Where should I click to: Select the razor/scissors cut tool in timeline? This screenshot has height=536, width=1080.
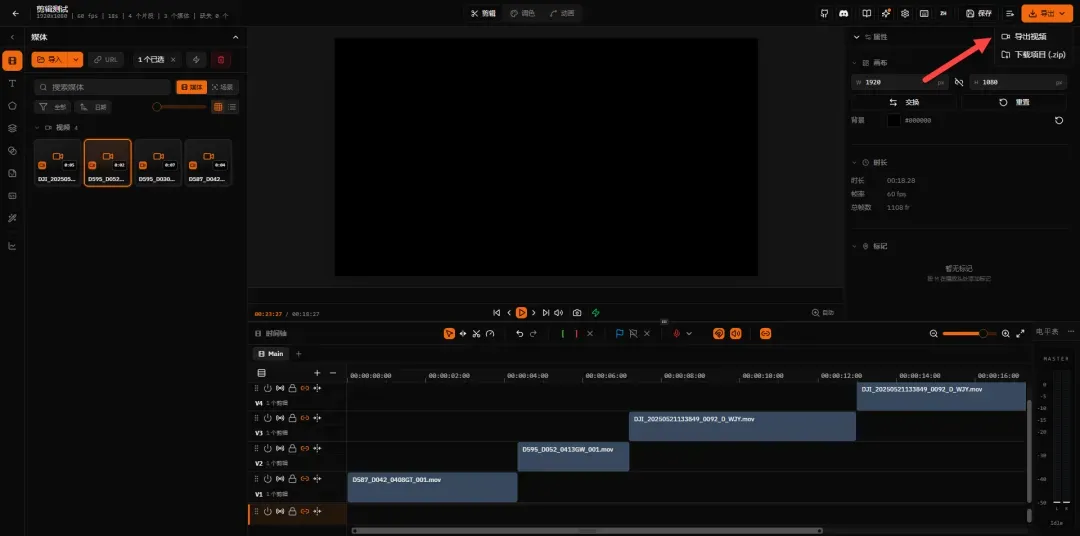pos(476,333)
